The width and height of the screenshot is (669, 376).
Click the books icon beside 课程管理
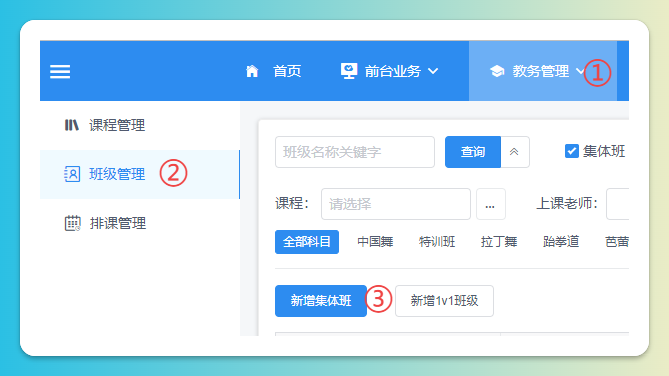click(x=71, y=125)
